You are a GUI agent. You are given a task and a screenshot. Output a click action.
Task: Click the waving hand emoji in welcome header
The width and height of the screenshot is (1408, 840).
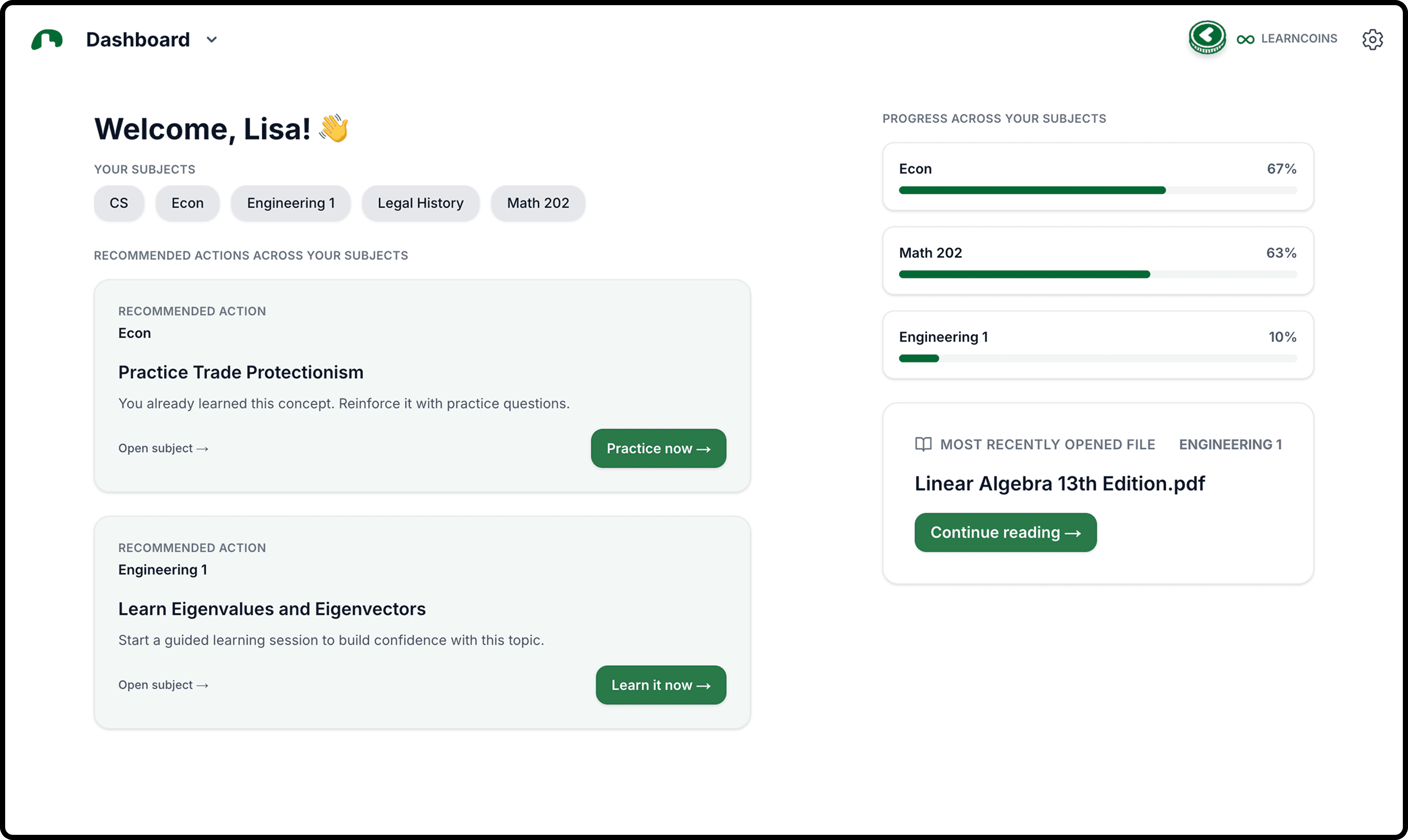[x=334, y=128]
